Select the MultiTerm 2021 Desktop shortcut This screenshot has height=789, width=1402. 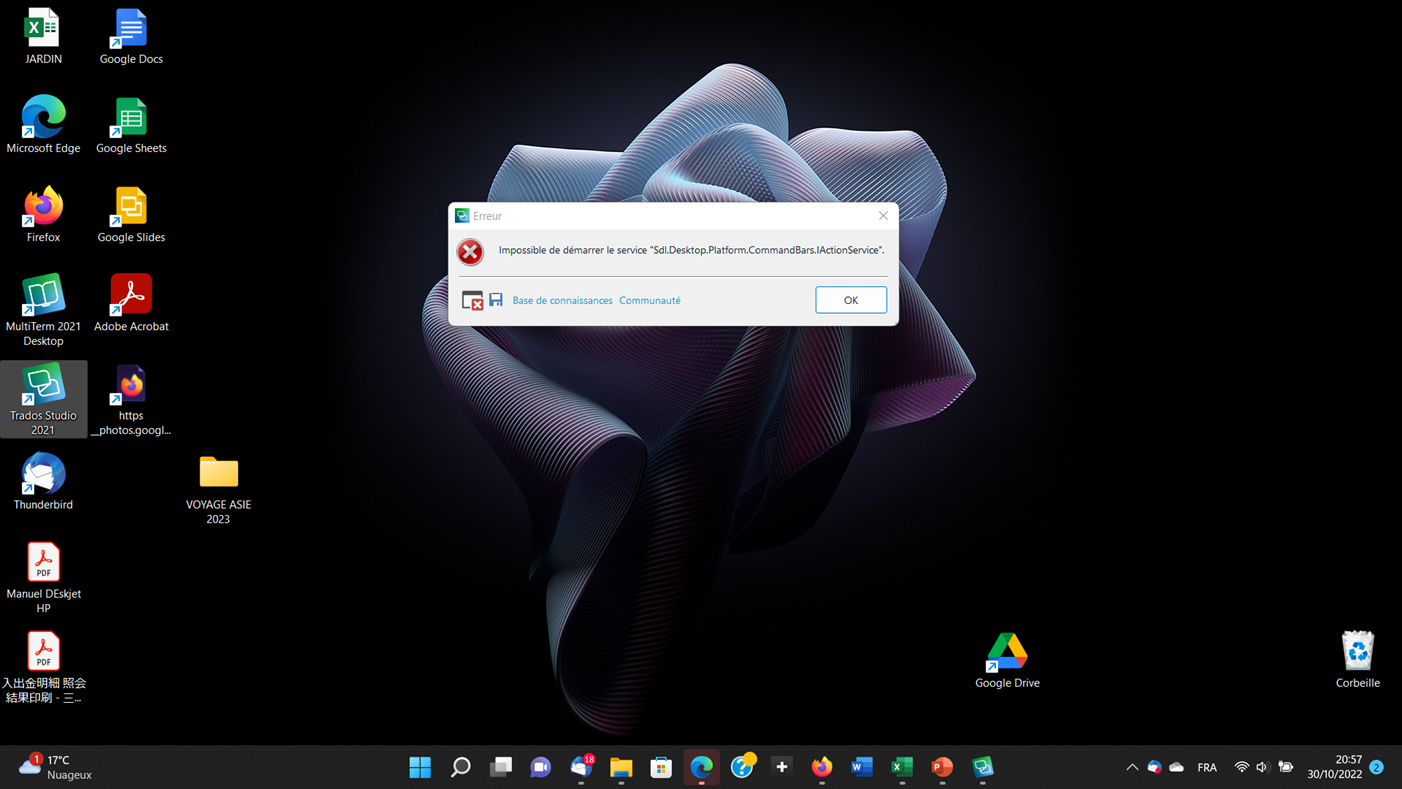[43, 309]
